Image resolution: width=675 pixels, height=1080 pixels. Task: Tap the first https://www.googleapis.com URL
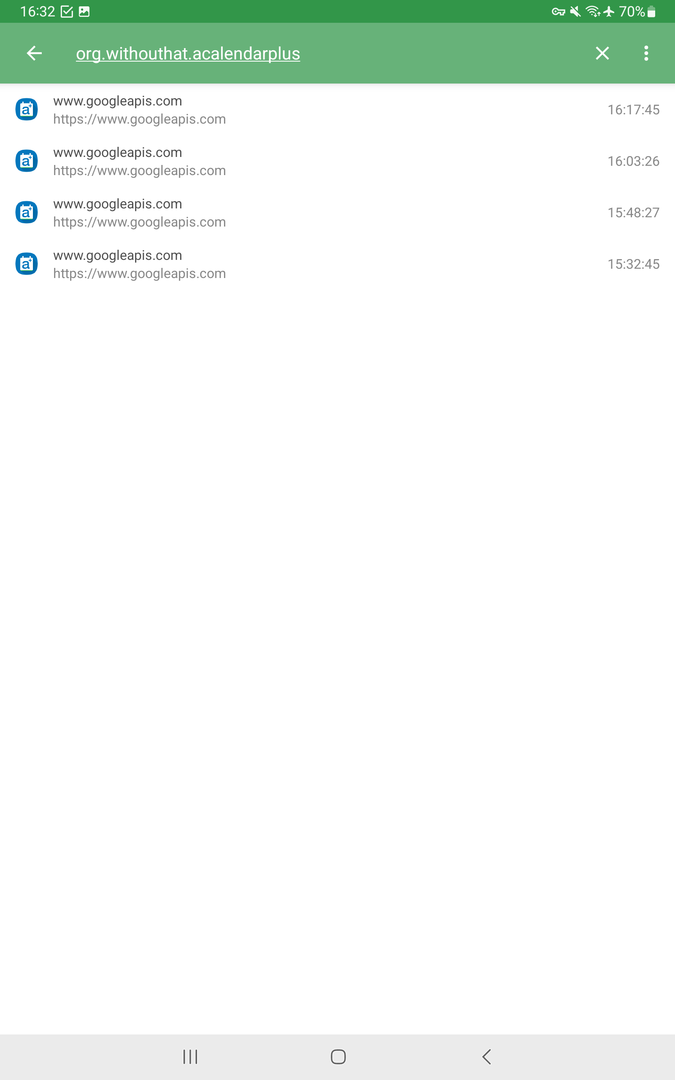139,119
